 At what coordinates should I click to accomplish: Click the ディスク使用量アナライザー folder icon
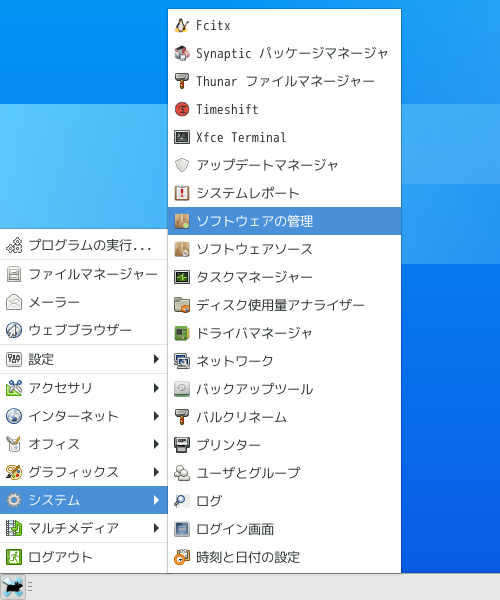click(182, 305)
